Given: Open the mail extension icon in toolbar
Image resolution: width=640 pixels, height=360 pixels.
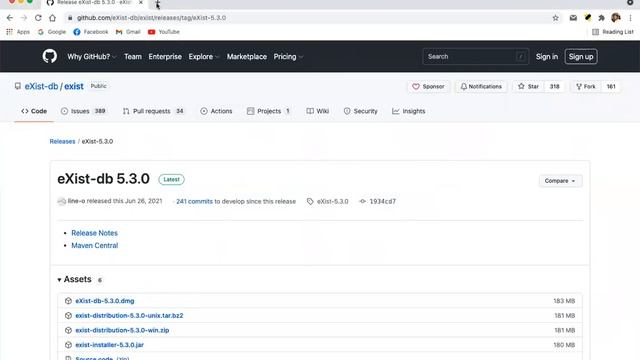Looking at the screenshot, I should pyautogui.click(x=573, y=18).
